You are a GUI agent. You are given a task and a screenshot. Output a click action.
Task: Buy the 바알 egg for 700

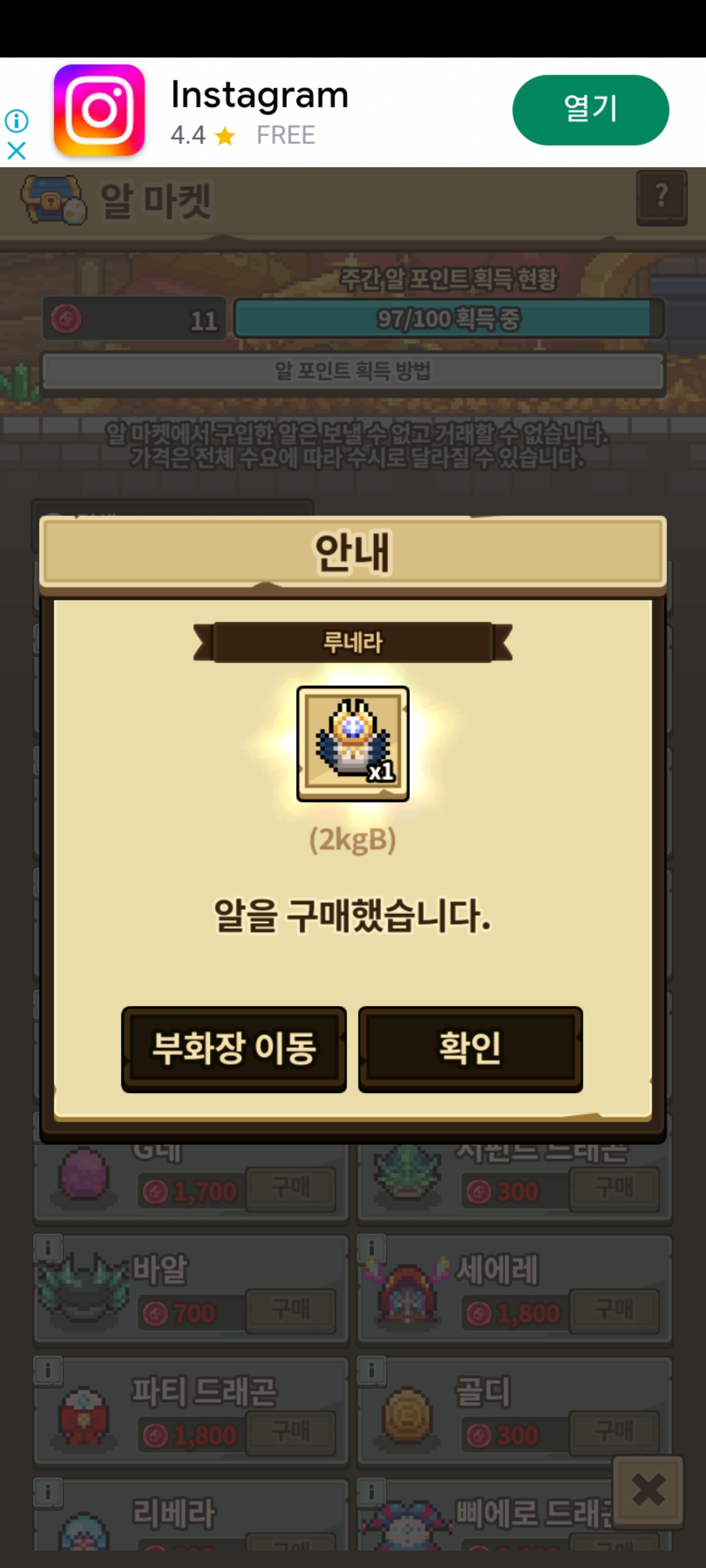291,1311
